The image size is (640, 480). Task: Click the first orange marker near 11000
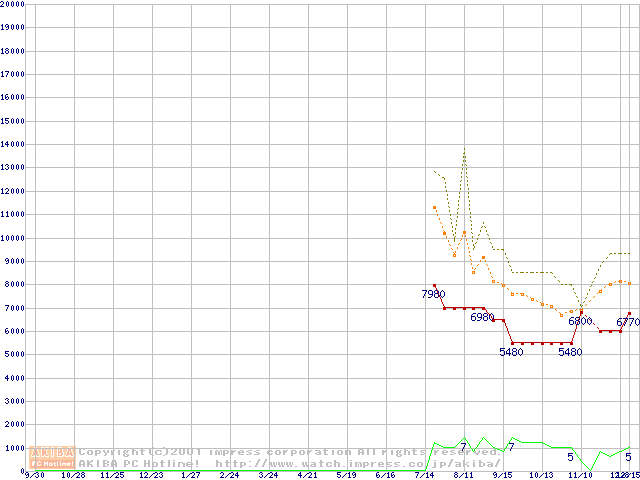click(x=434, y=207)
